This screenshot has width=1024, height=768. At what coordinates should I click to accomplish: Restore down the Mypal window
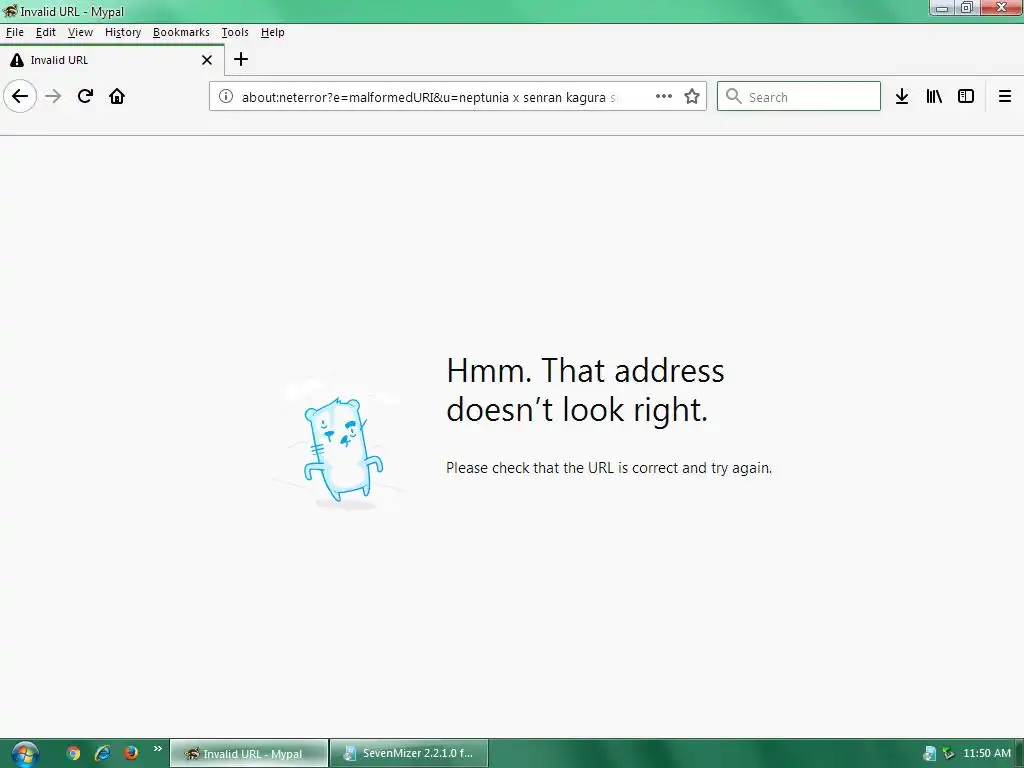[967, 8]
